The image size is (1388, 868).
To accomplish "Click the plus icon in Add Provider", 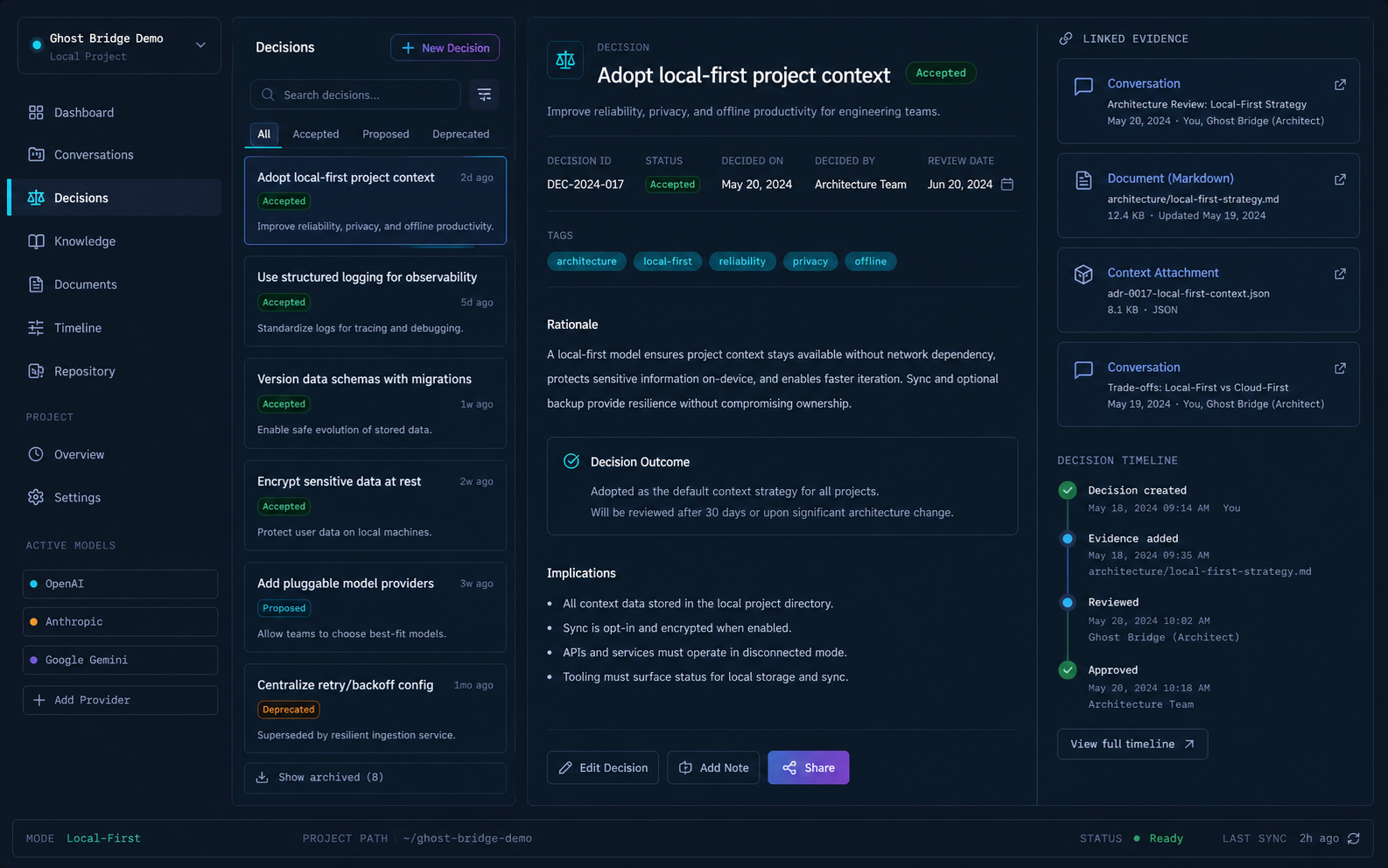I will tap(39, 700).
